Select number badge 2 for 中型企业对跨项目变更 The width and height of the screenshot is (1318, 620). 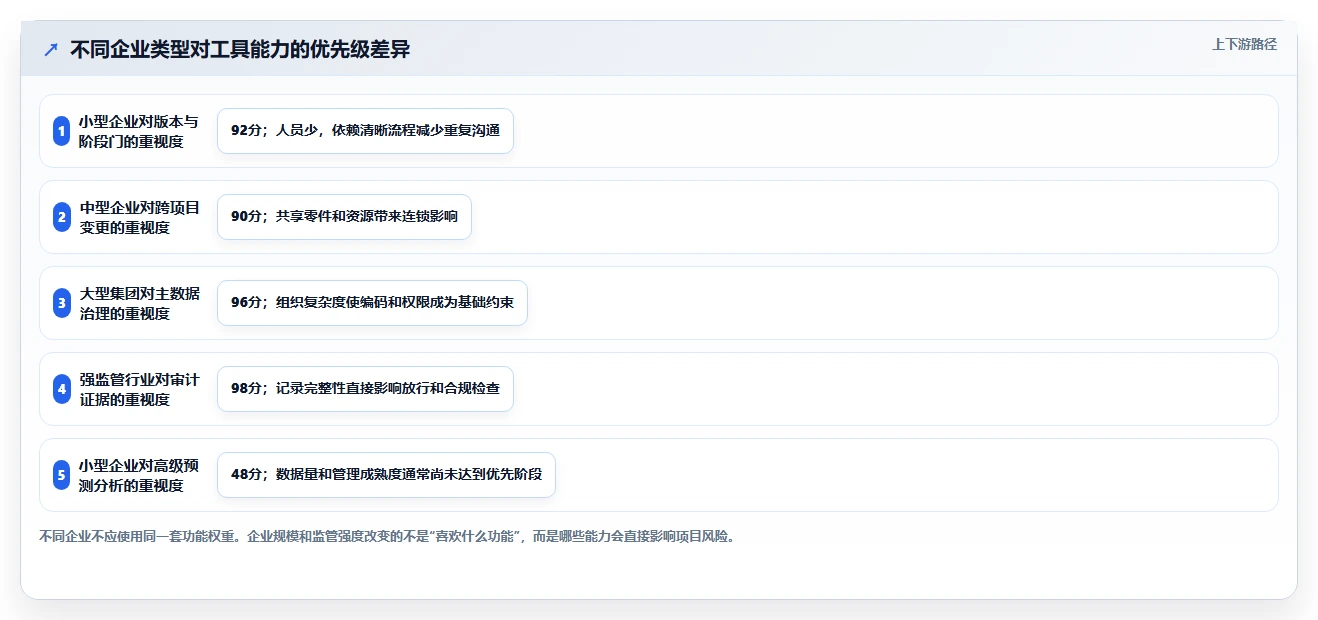pos(61,217)
